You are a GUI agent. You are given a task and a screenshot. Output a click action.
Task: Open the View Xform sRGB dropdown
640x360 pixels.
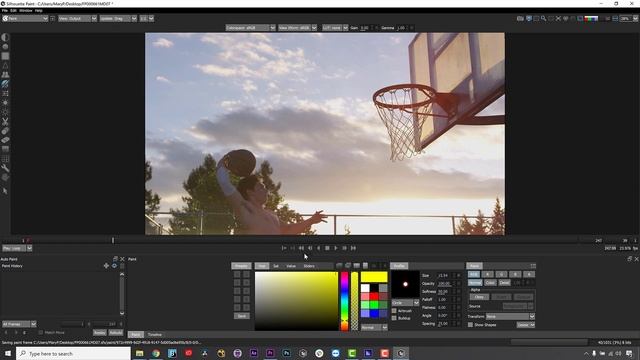click(298, 28)
